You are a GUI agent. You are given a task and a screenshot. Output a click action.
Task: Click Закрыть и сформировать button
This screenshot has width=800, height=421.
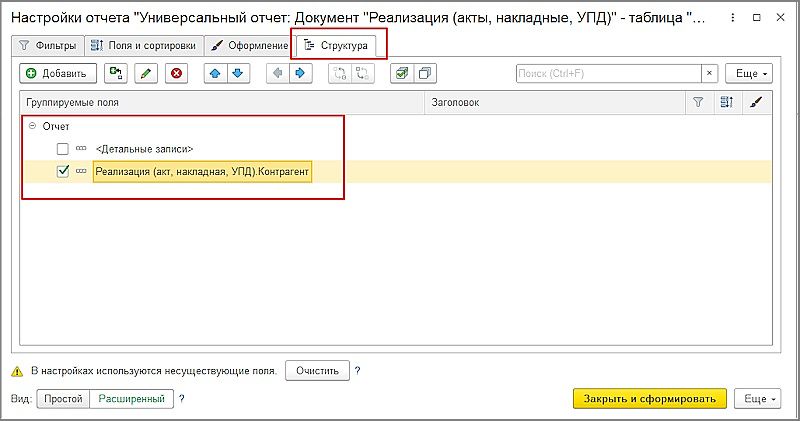649,399
